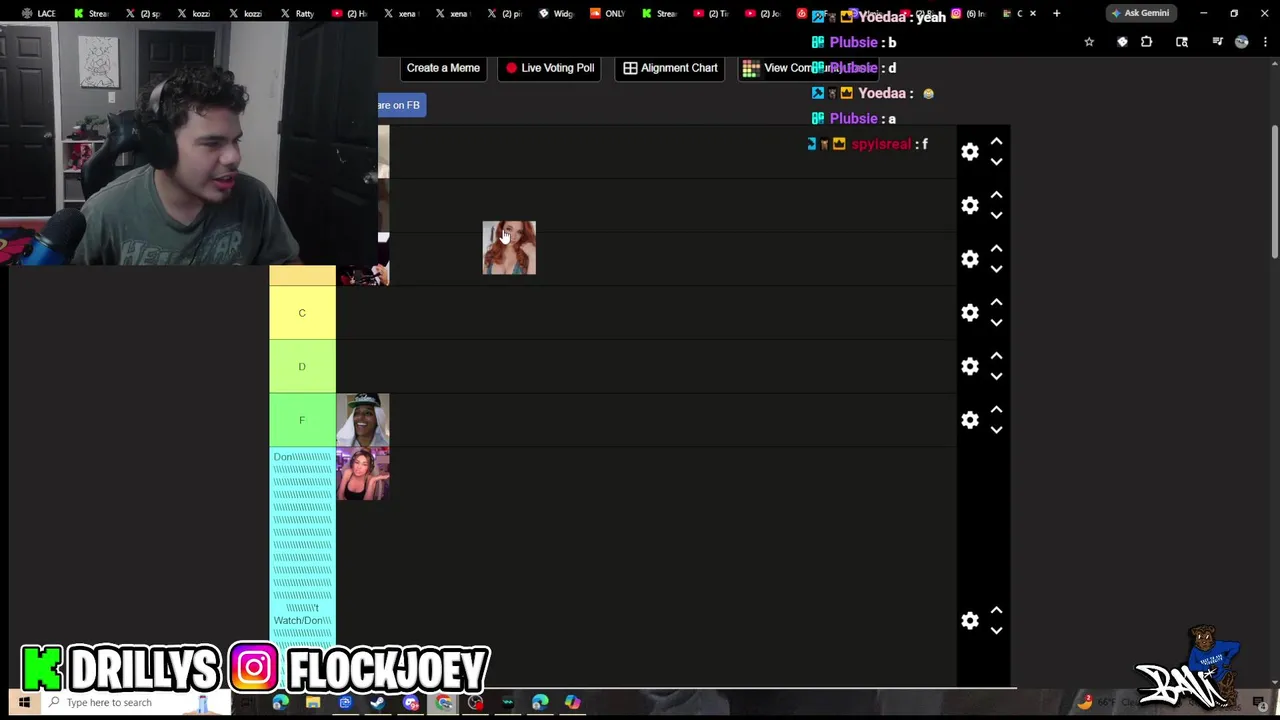Open Steam from the taskbar

(378, 702)
